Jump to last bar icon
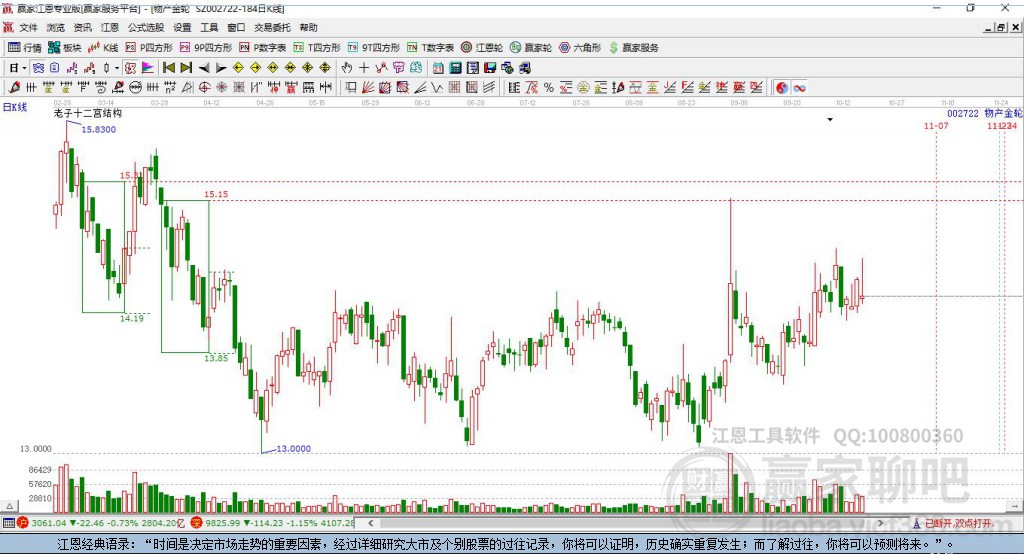This screenshot has width=1024, height=554. pos(186,68)
